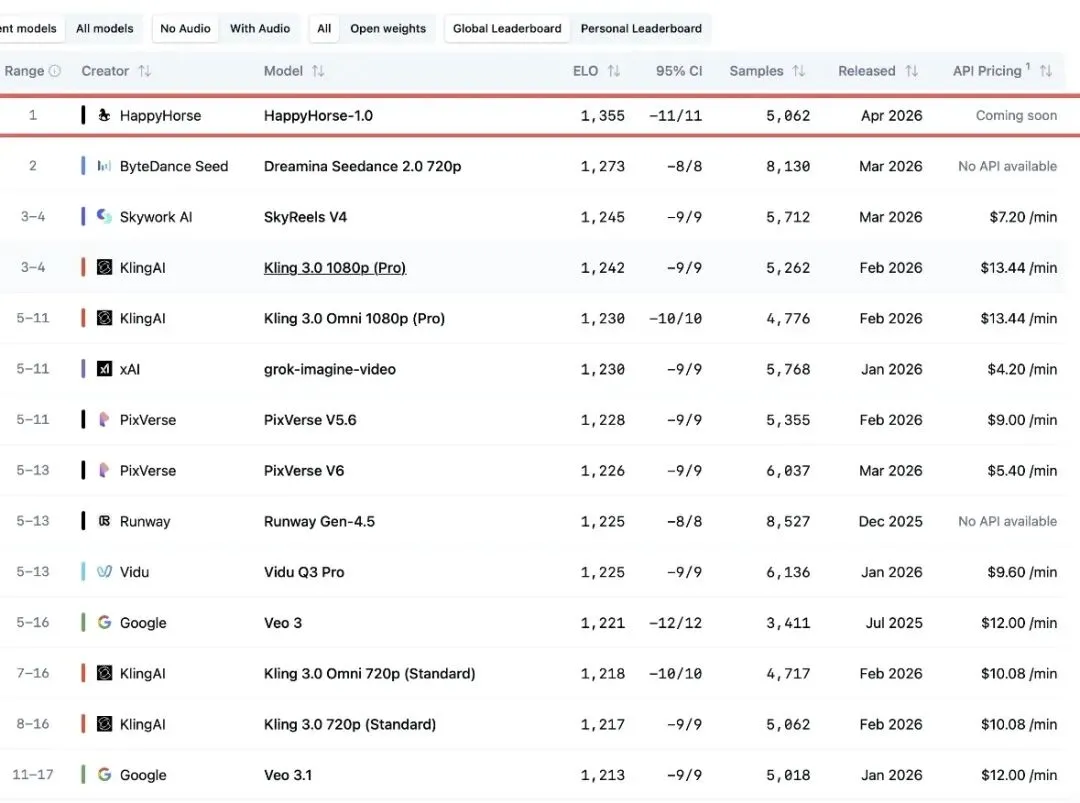This screenshot has height=803, width=1080.
Task: Click the Vidu logo icon
Action: pos(104,572)
